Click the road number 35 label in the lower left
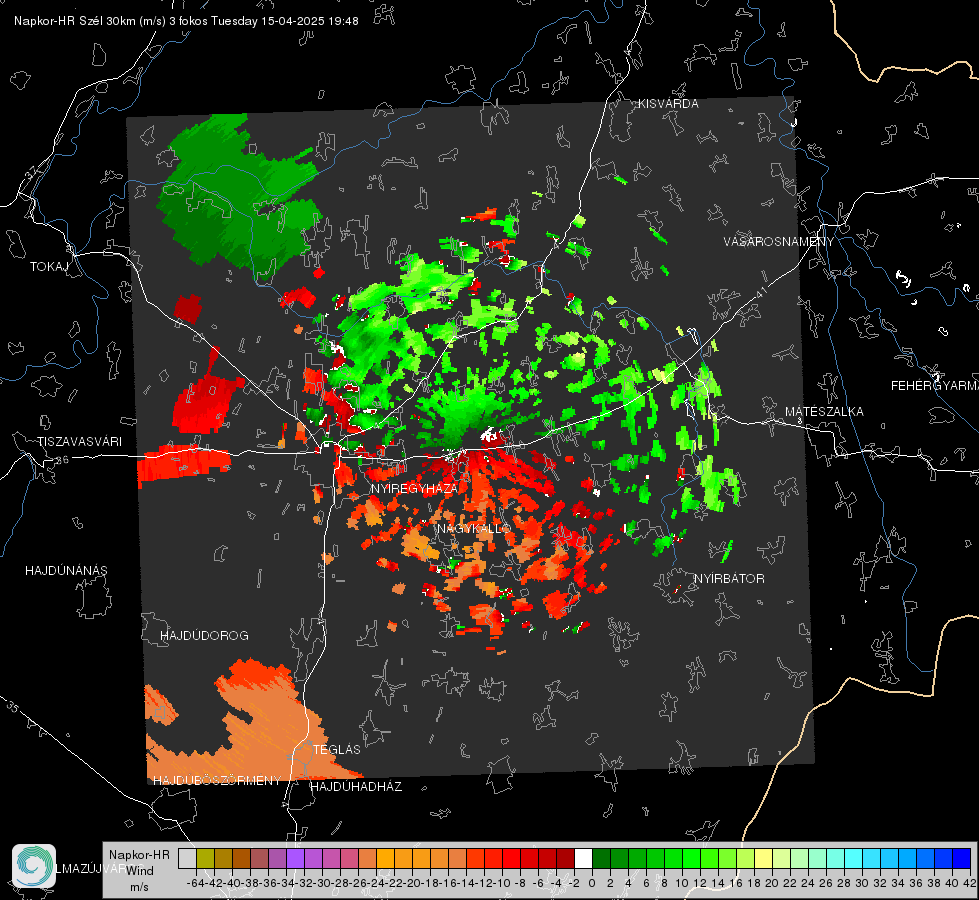This screenshot has height=900, width=979. (12, 707)
